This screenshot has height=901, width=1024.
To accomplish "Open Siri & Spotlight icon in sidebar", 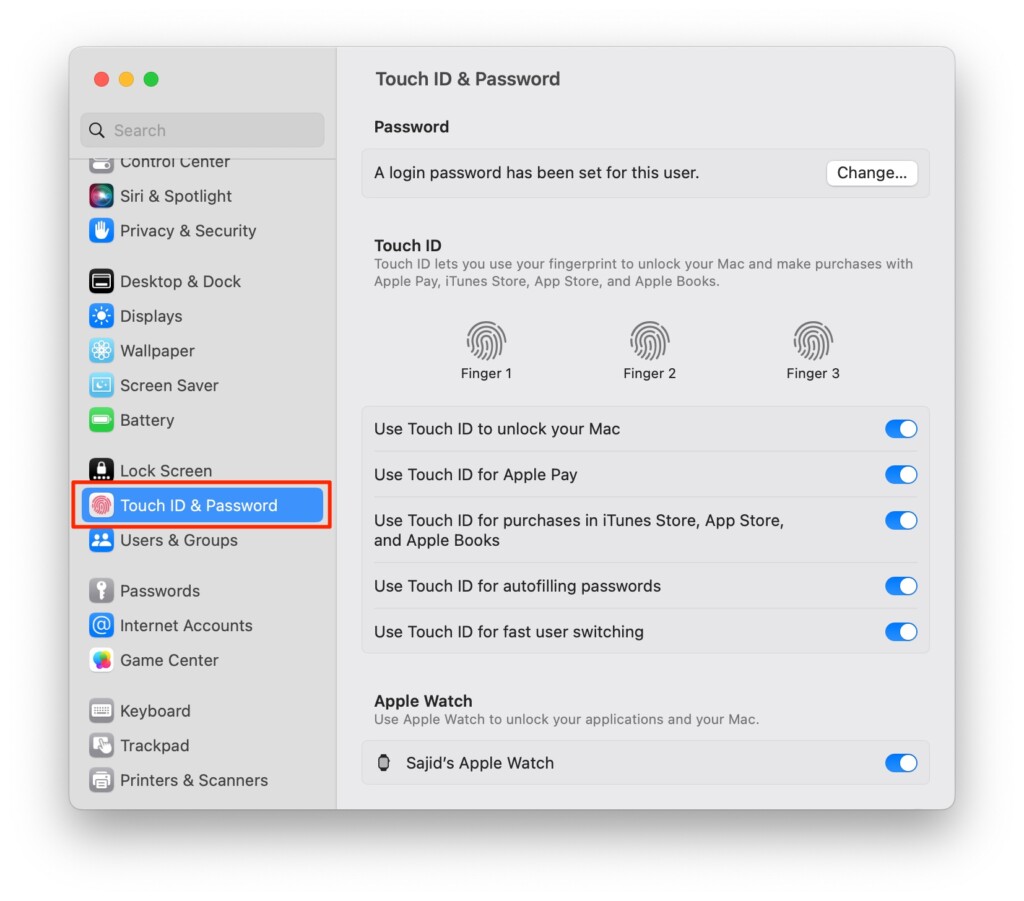I will [x=101, y=196].
